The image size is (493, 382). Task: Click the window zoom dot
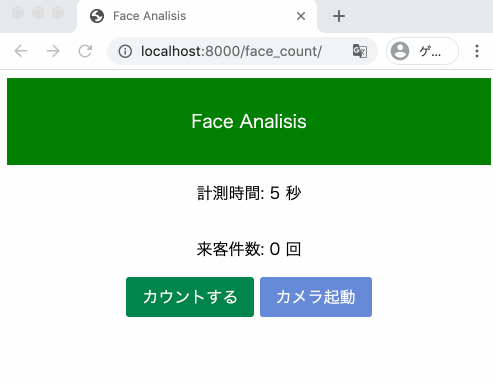pyautogui.click(x=58, y=13)
